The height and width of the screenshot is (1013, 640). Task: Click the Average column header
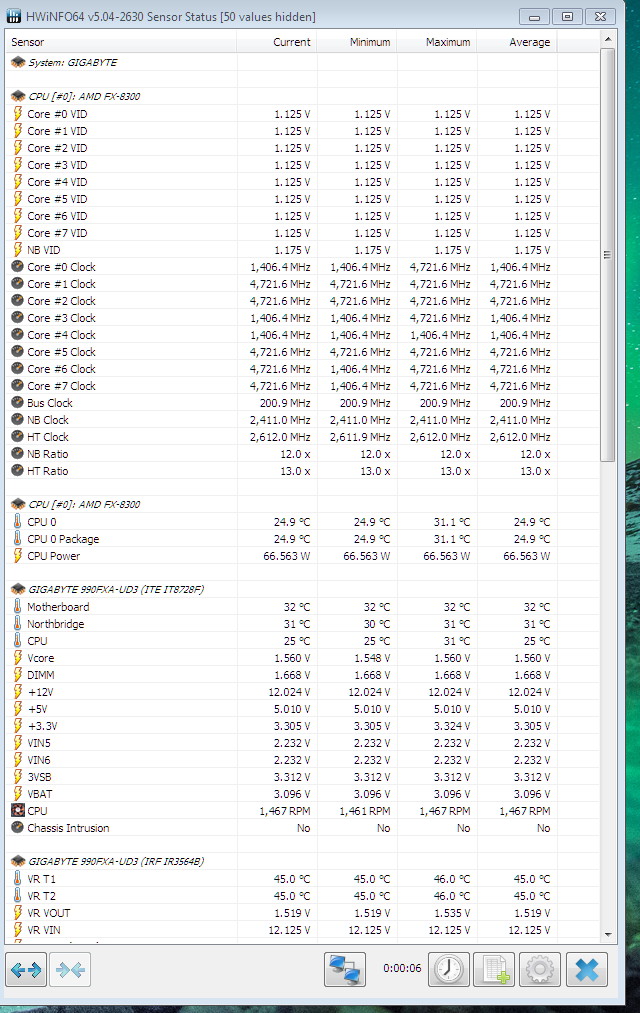coord(517,42)
